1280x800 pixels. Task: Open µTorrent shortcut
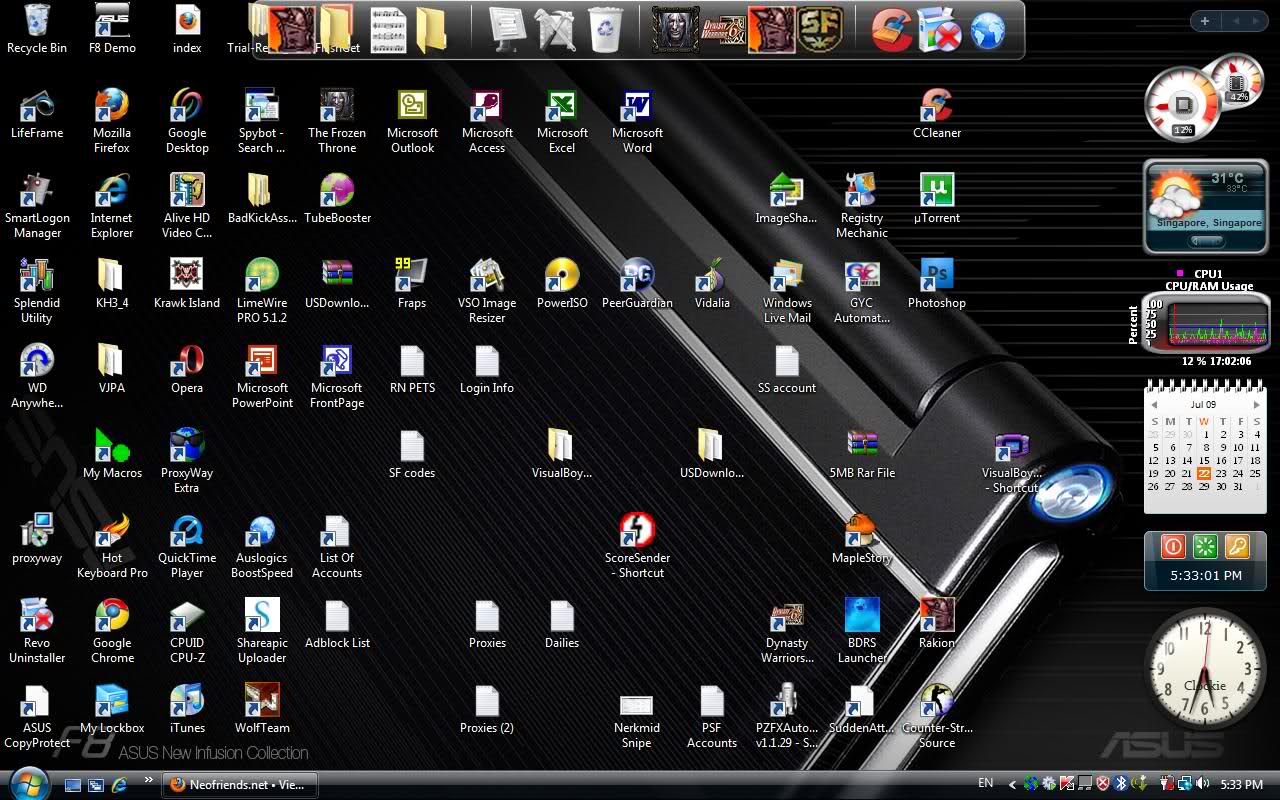(937, 198)
